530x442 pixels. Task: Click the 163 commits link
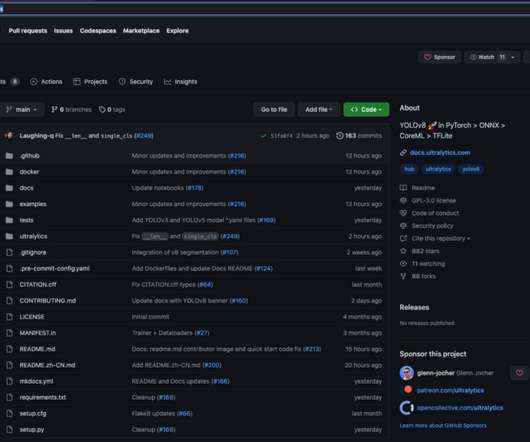click(x=359, y=136)
